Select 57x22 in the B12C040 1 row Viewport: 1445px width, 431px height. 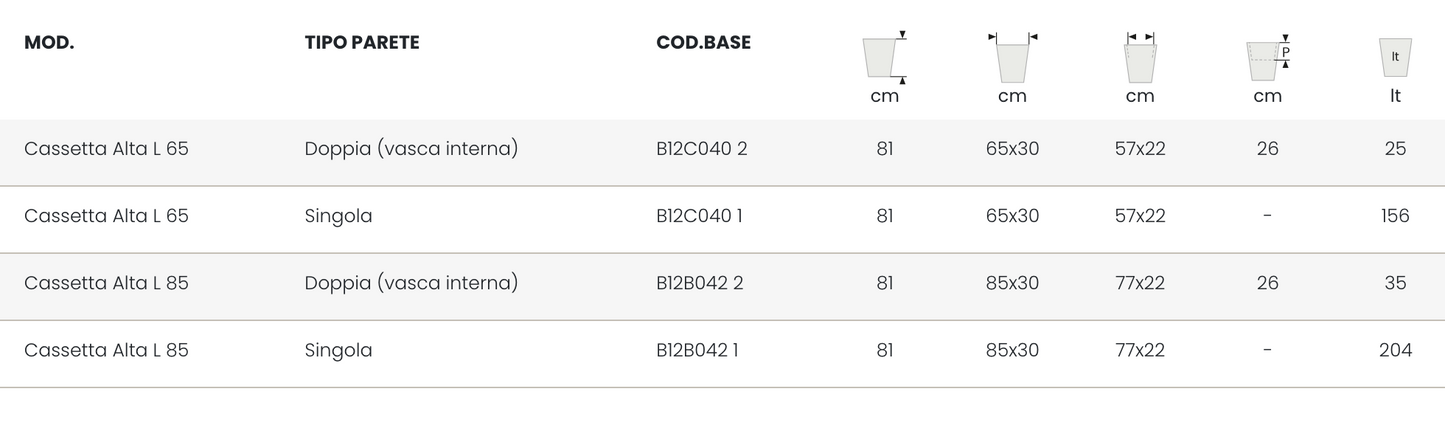click(x=1140, y=216)
